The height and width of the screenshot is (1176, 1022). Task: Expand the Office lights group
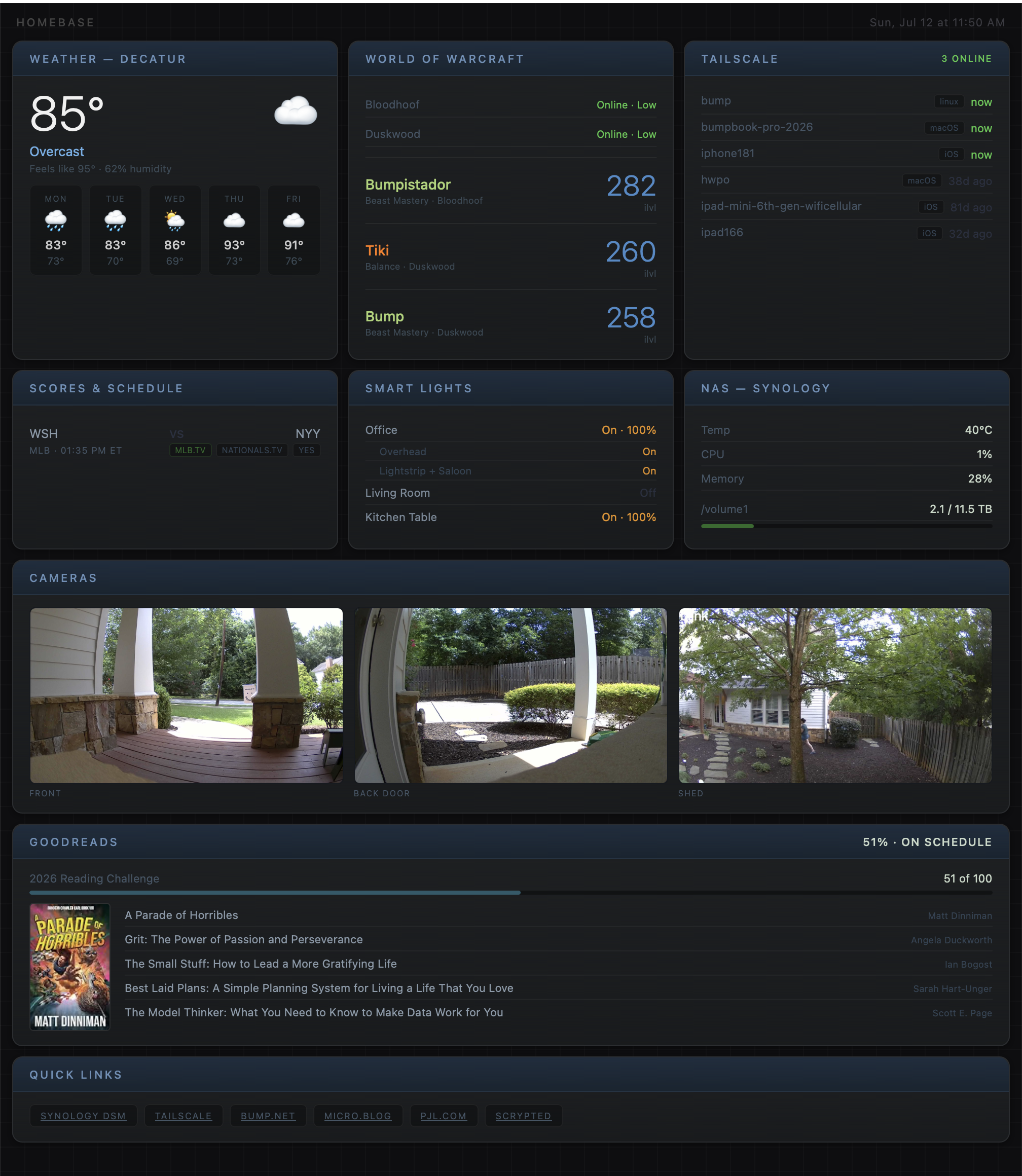tap(510, 430)
